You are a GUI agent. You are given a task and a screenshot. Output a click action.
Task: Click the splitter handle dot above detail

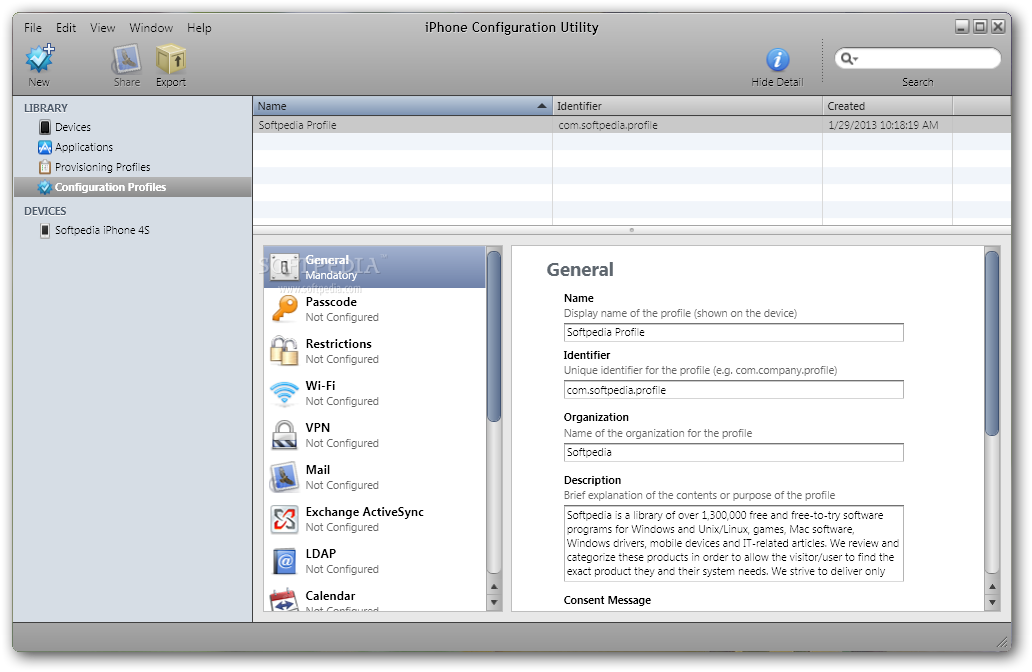(x=632, y=230)
